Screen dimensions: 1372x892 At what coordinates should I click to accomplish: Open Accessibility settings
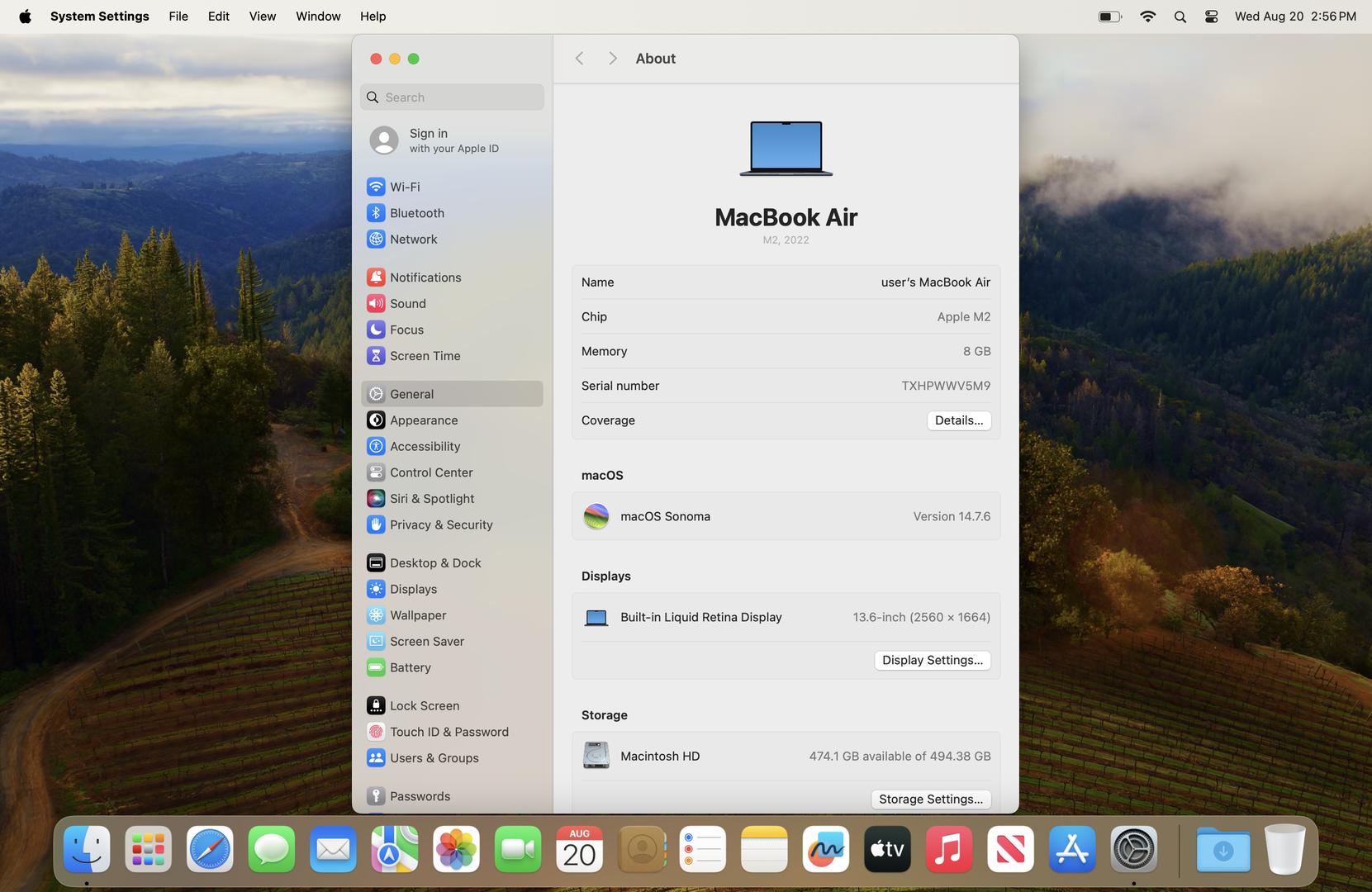pos(451,447)
